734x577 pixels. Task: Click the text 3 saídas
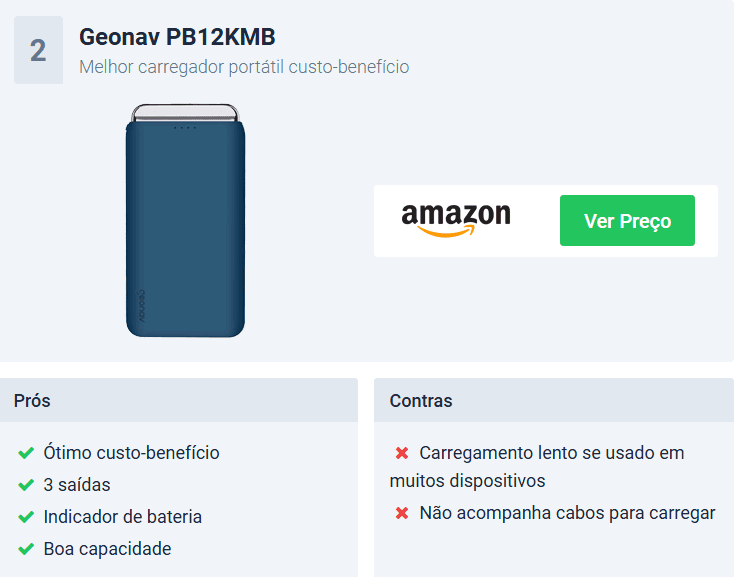[x=77, y=485]
